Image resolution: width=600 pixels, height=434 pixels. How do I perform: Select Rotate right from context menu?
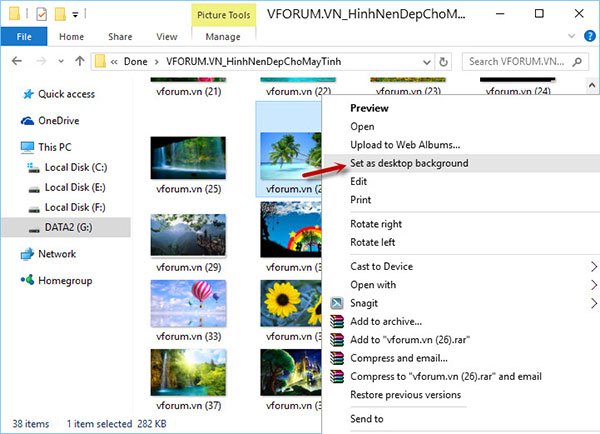click(x=376, y=224)
